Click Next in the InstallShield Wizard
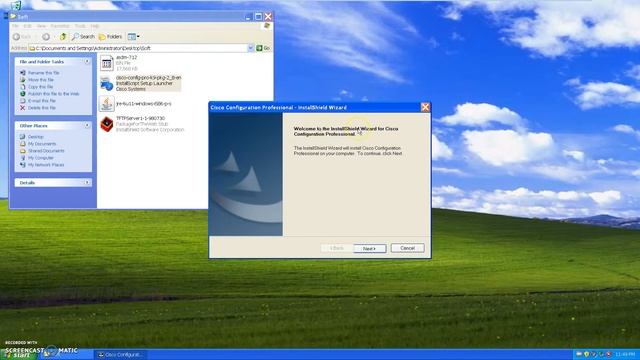Viewport: 640px width, 360px height. 369,248
